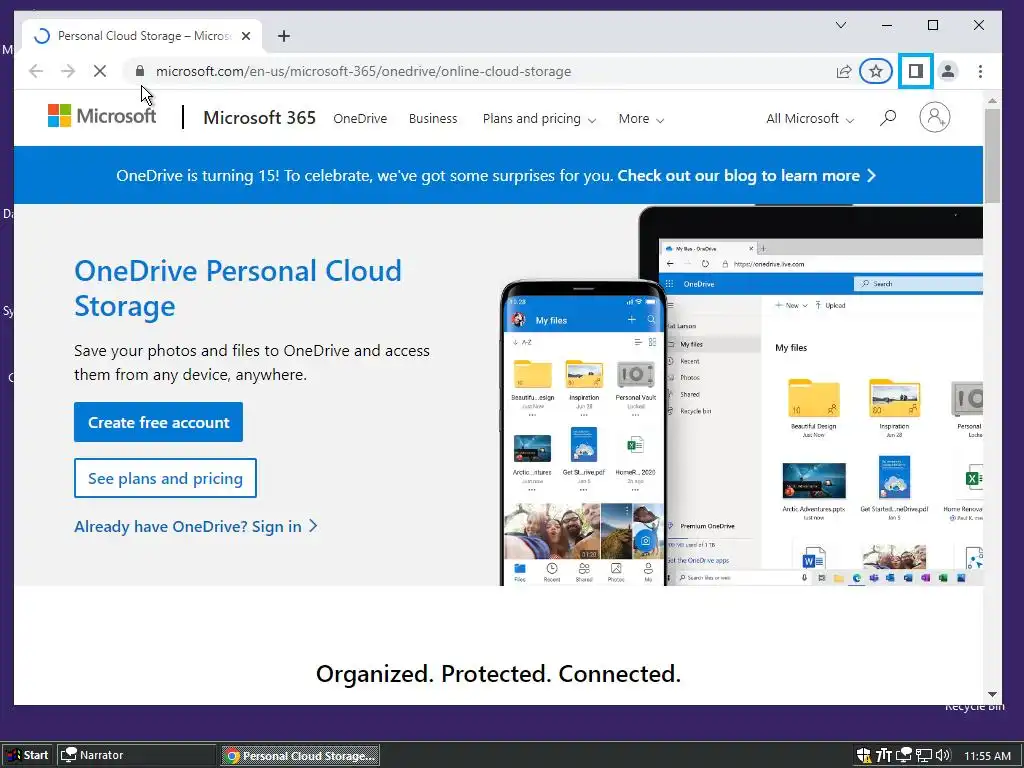Click the share page icon in address bar
The width and height of the screenshot is (1024, 768).
pos(844,71)
